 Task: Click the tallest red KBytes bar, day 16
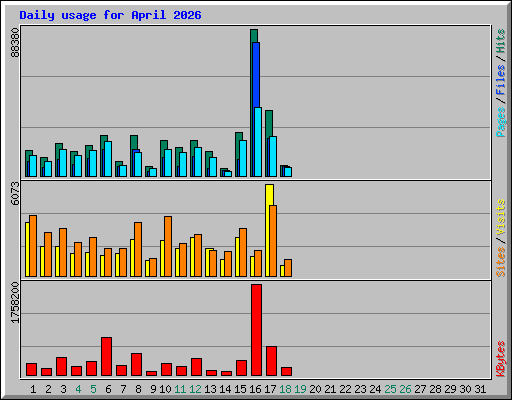click(x=256, y=330)
